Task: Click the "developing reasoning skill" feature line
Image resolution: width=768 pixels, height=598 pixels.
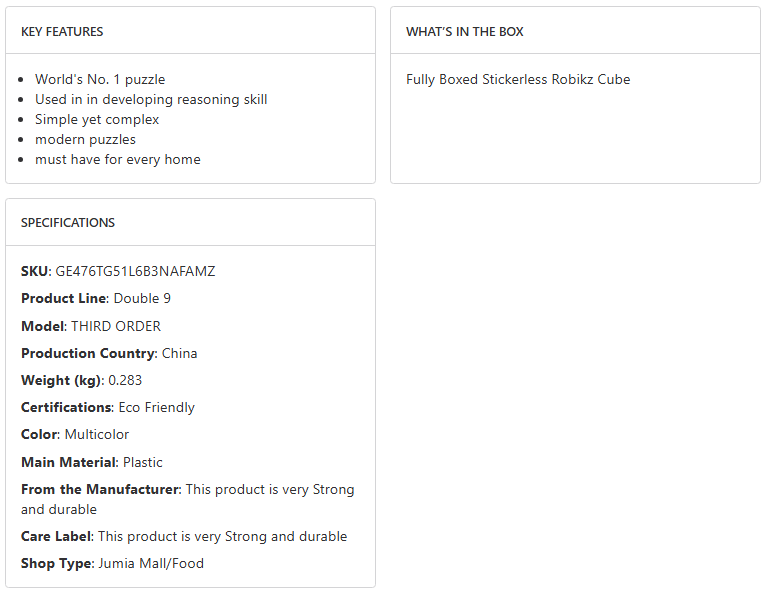Action: (151, 100)
